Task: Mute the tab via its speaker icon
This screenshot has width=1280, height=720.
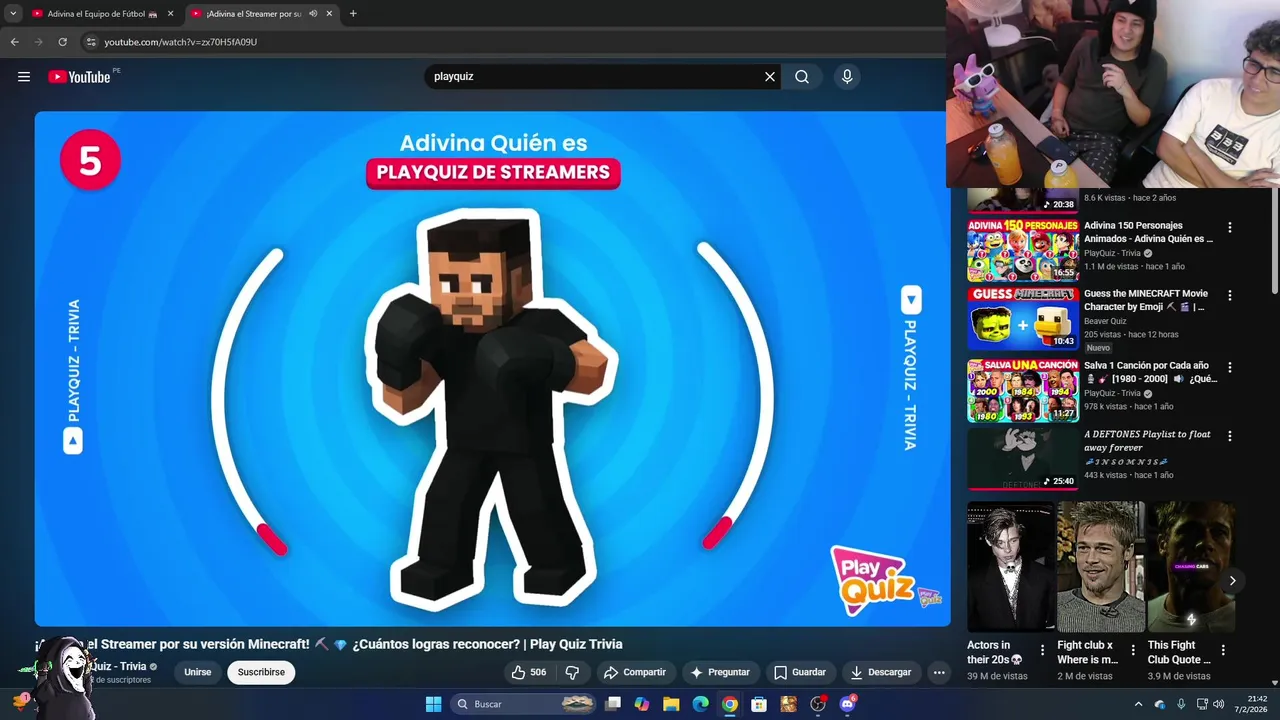Action: tap(313, 14)
